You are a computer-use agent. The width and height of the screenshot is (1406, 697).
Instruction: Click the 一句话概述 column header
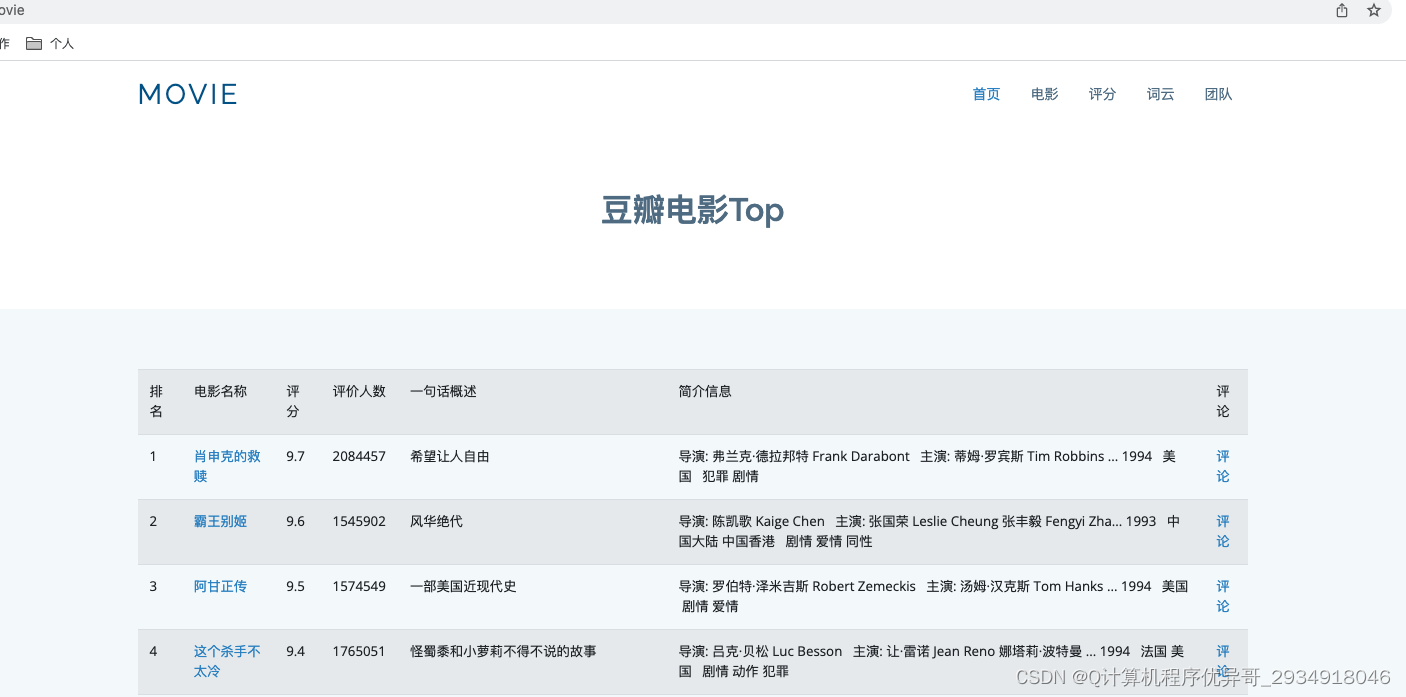[x=443, y=391]
